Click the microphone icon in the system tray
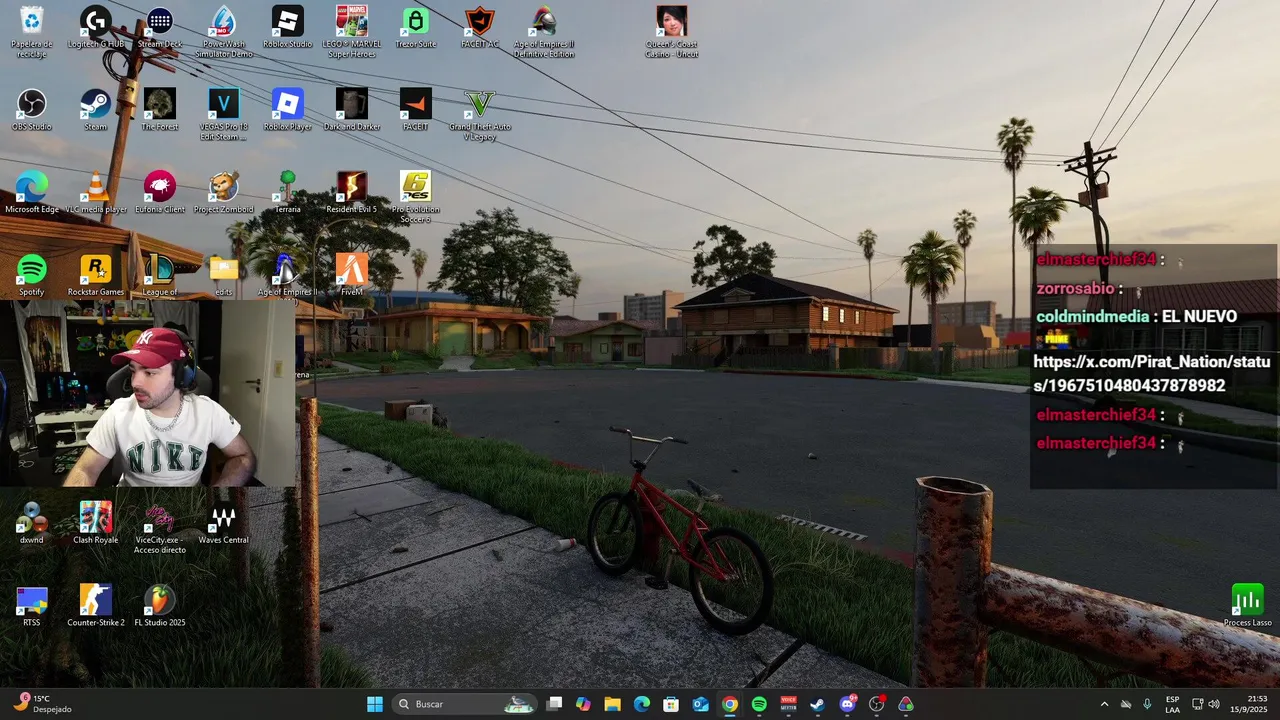 tap(1147, 704)
